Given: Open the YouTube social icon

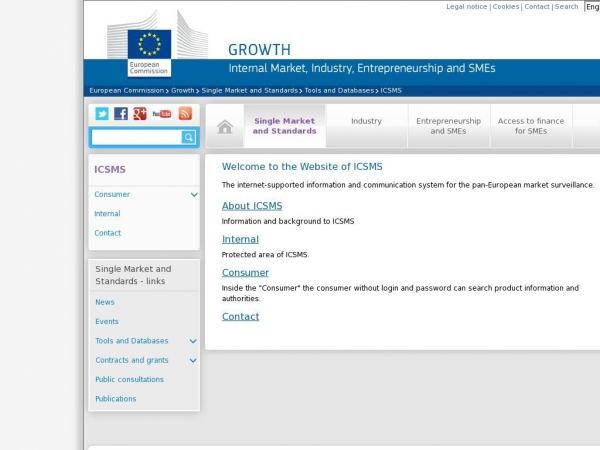Looking at the screenshot, I should coord(161,114).
